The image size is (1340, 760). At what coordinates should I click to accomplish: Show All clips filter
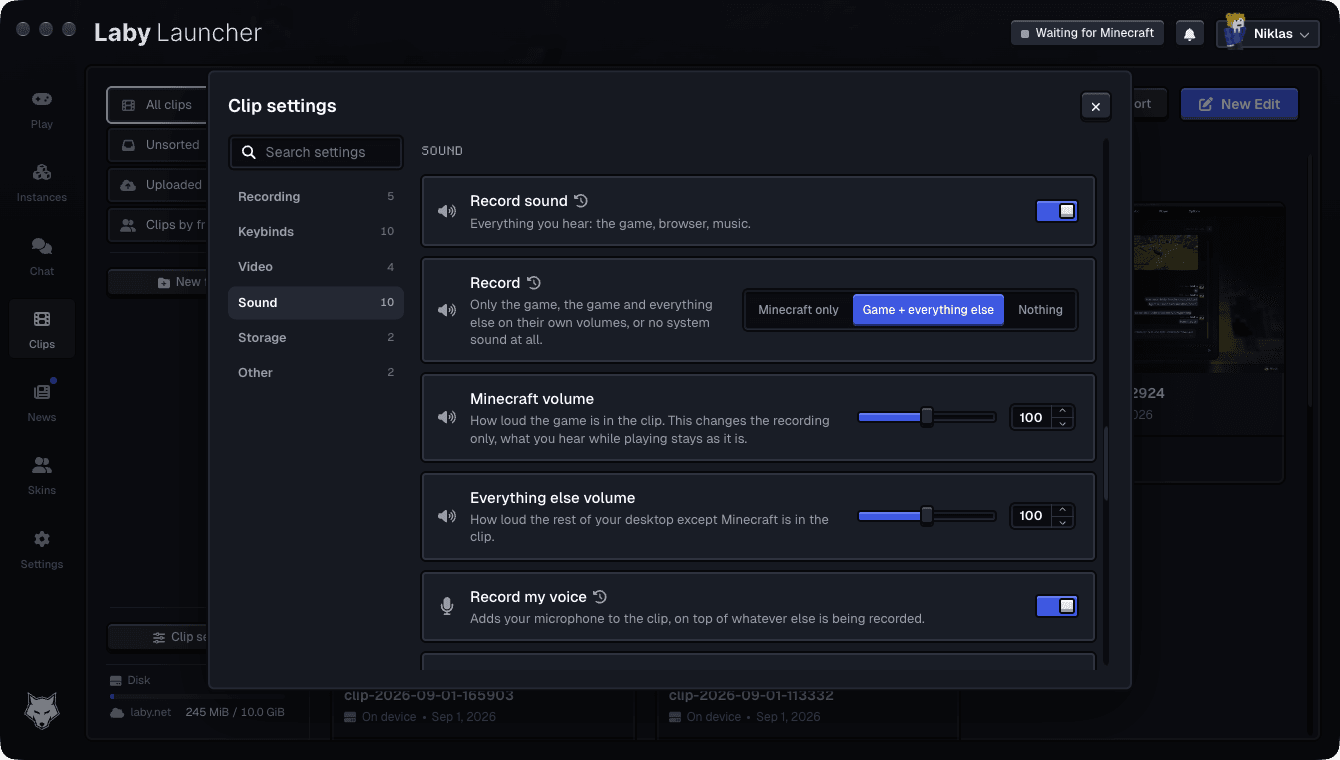[157, 105]
